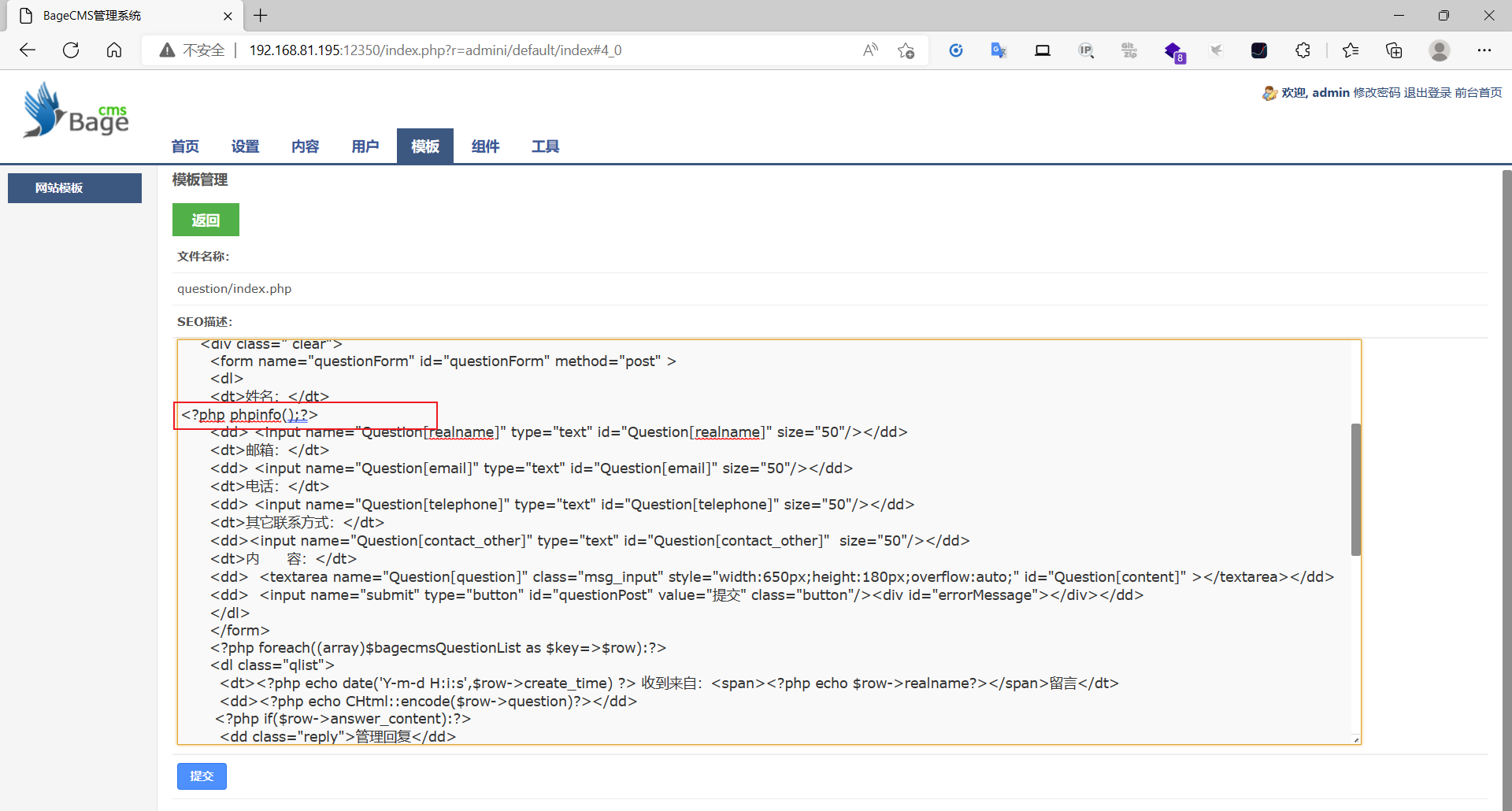
Task: Click the <dt>电话：</dt> code line
Action: point(269,487)
